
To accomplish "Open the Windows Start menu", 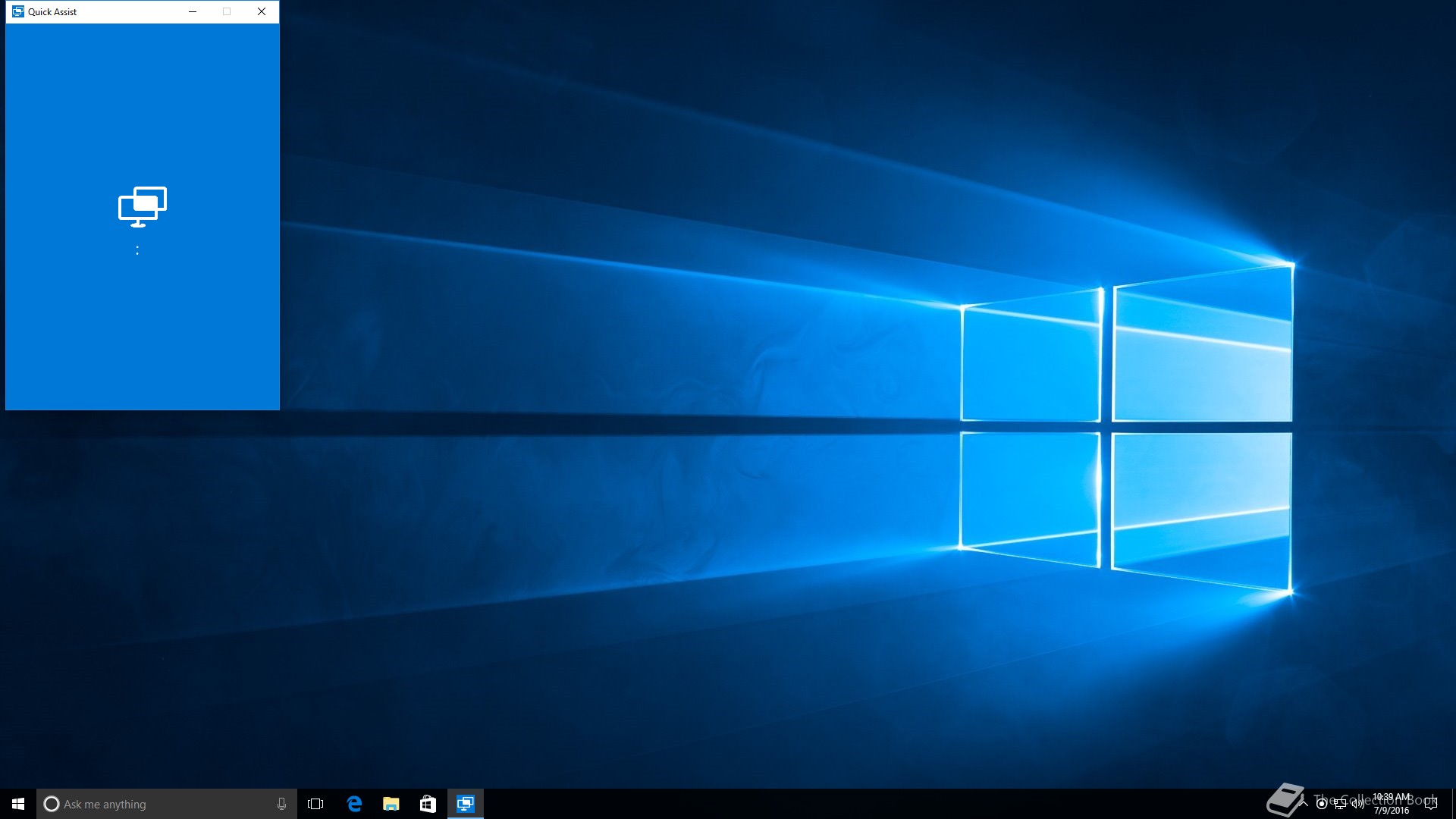I will click(x=18, y=804).
